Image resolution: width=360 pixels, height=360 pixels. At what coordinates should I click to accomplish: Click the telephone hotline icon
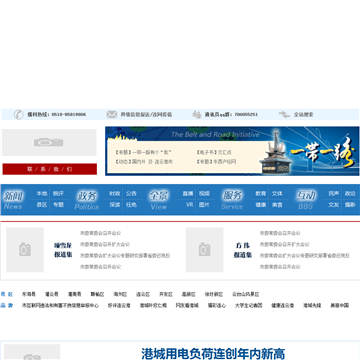(18, 114)
